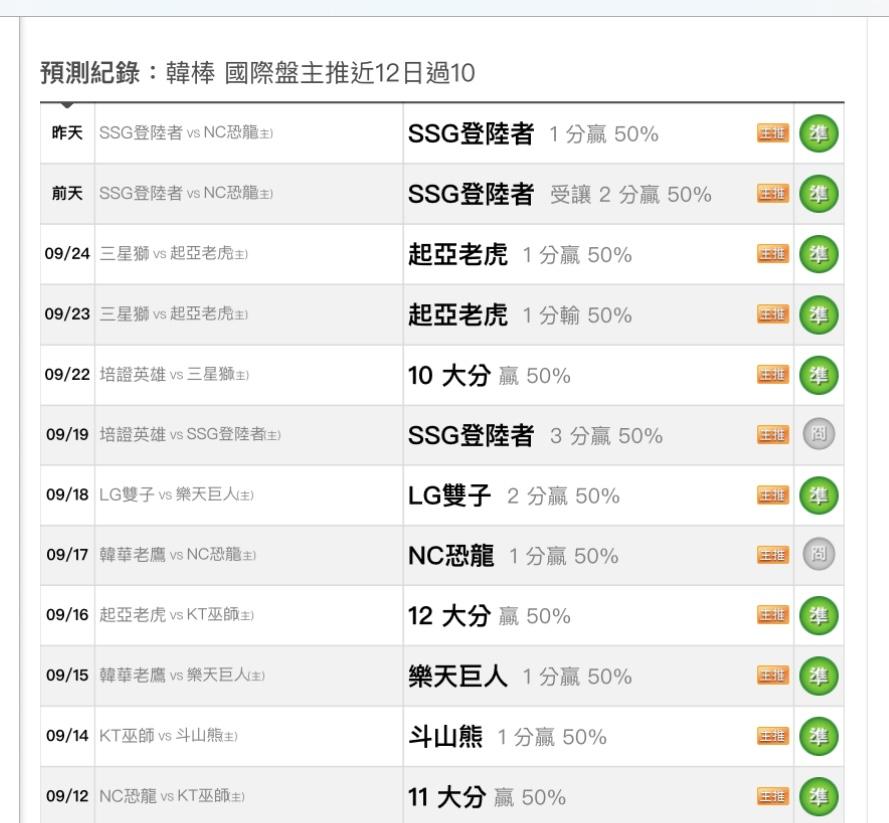Select the 起亞老虎 1分贏 50% prediction
This screenshot has width=889, height=823.
(520, 254)
